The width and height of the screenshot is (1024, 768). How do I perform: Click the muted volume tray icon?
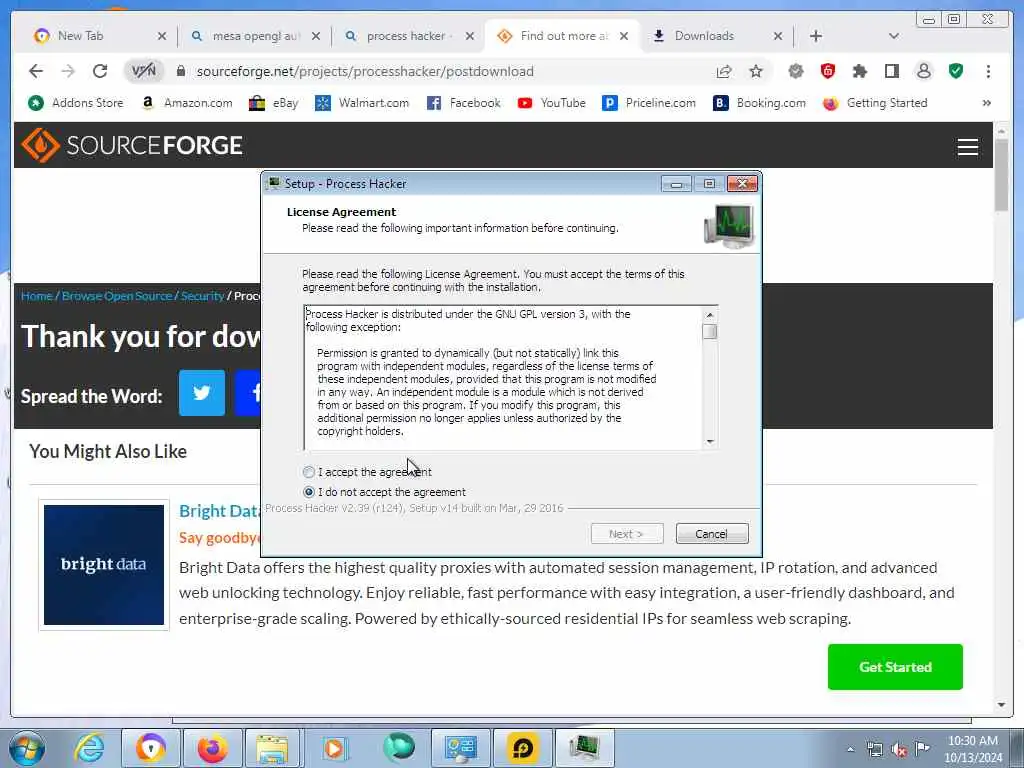click(899, 750)
